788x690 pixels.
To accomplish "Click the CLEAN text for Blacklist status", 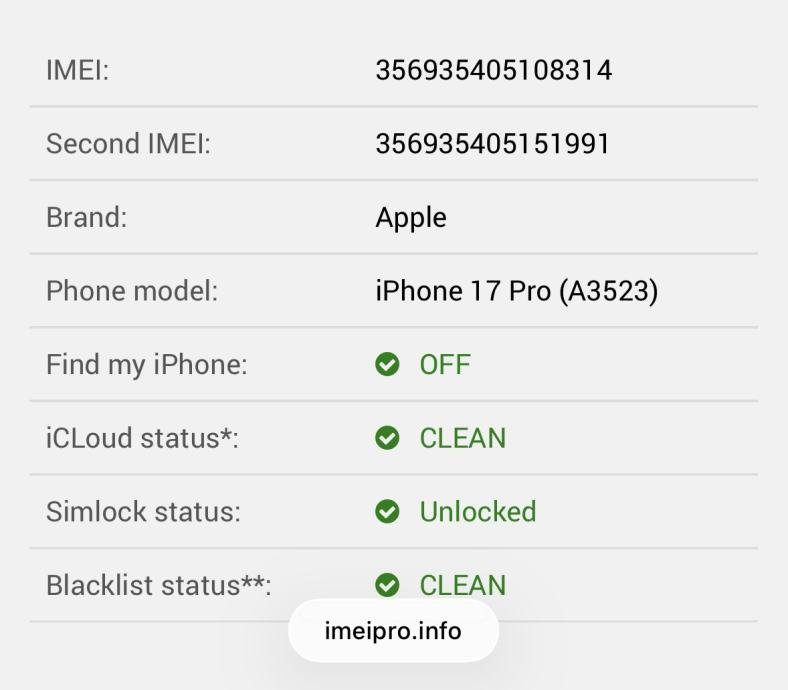I will [462, 585].
